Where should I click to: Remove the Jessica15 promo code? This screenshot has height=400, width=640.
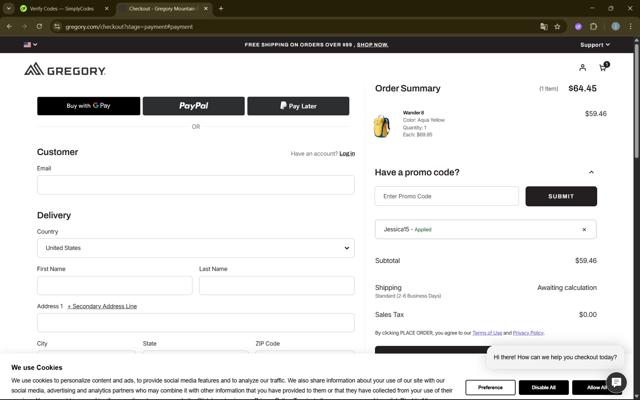[584, 229]
